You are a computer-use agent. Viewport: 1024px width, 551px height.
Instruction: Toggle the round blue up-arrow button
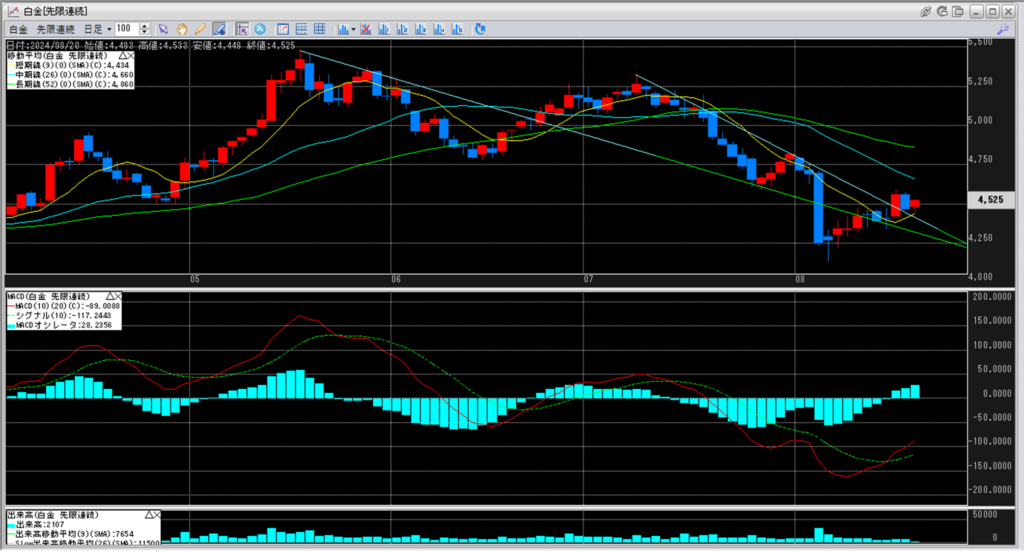tap(260, 29)
